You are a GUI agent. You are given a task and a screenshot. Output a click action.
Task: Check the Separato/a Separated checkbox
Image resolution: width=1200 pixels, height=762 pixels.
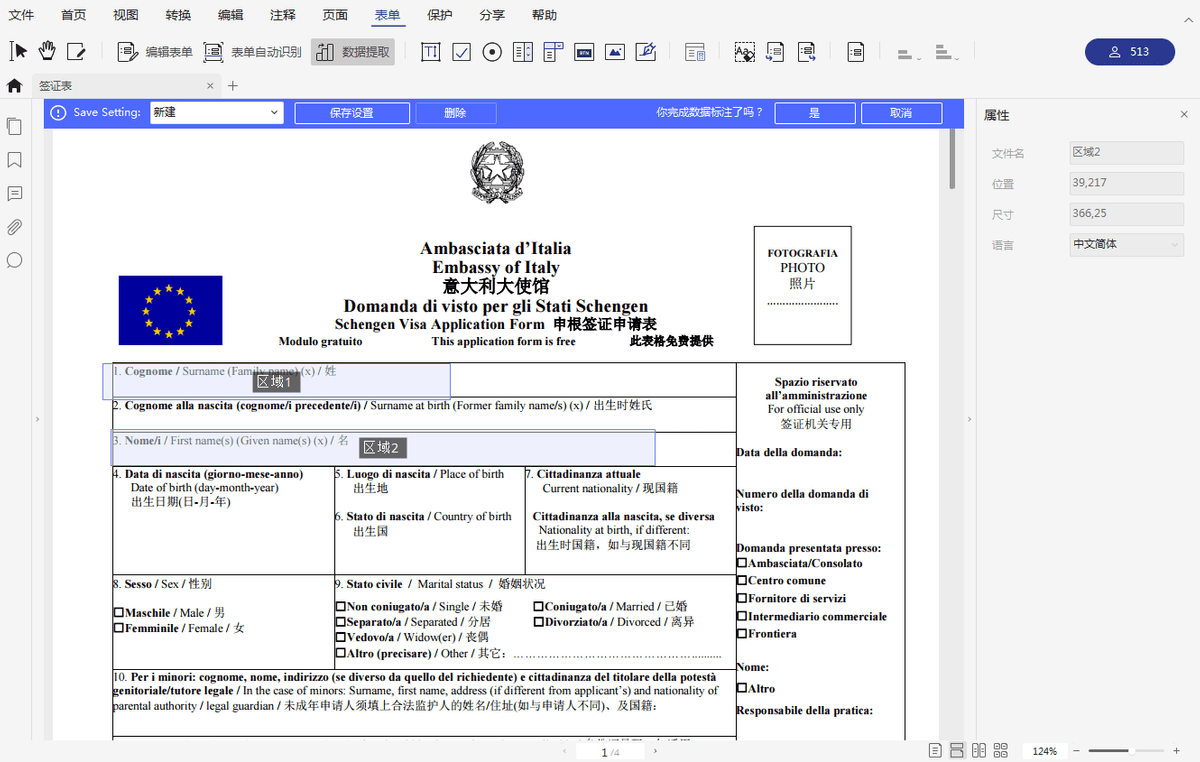tap(341, 622)
